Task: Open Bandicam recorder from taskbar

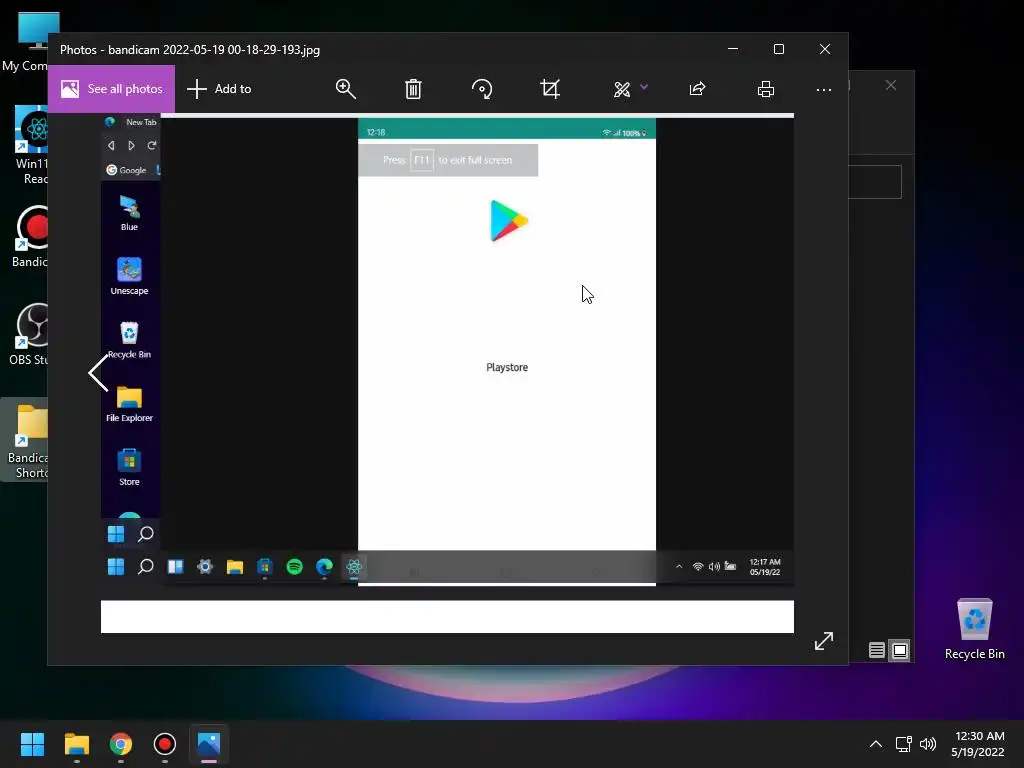Action: click(x=165, y=744)
